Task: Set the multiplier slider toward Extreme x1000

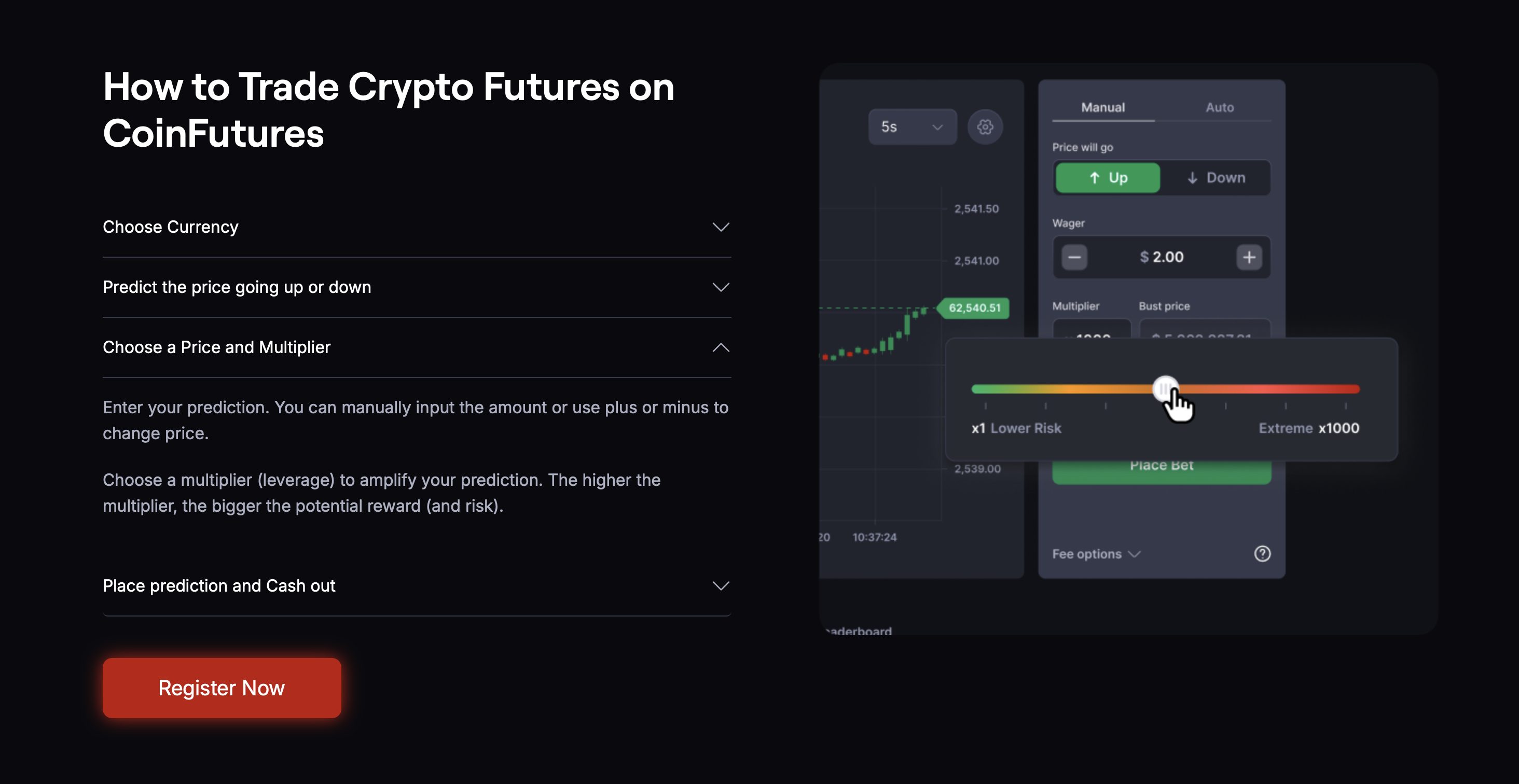Action: (x=1345, y=389)
